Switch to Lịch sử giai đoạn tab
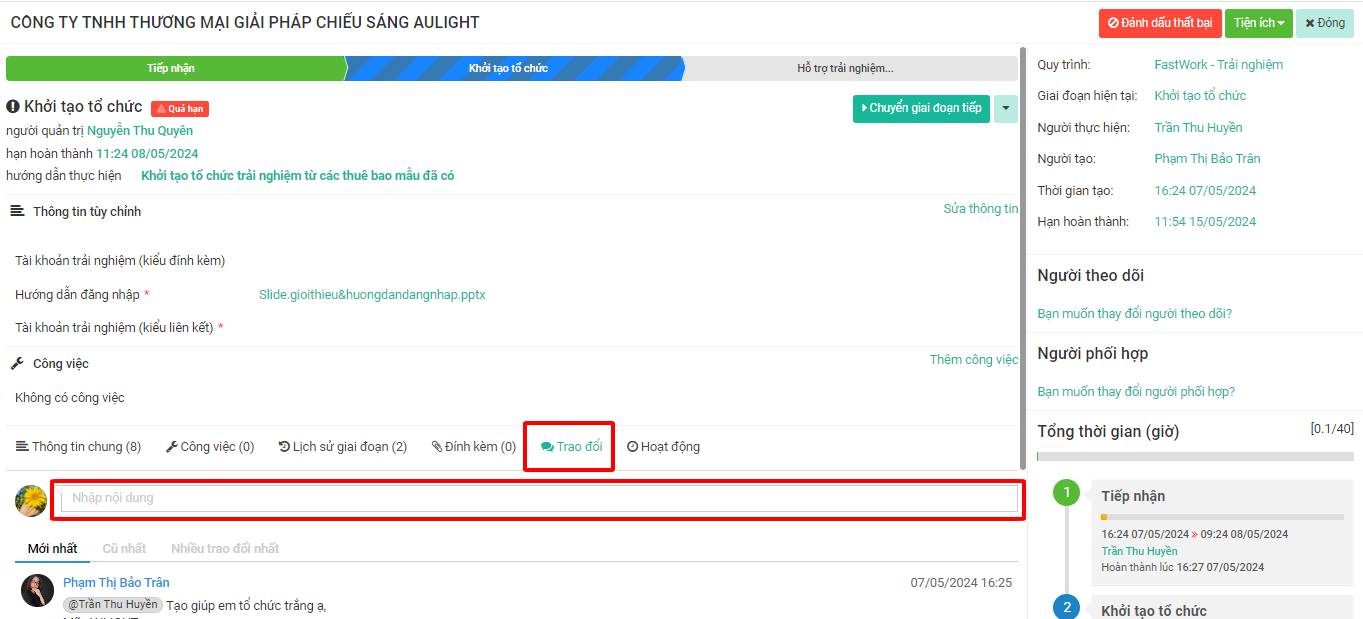The width and height of the screenshot is (1363, 619). click(x=343, y=447)
